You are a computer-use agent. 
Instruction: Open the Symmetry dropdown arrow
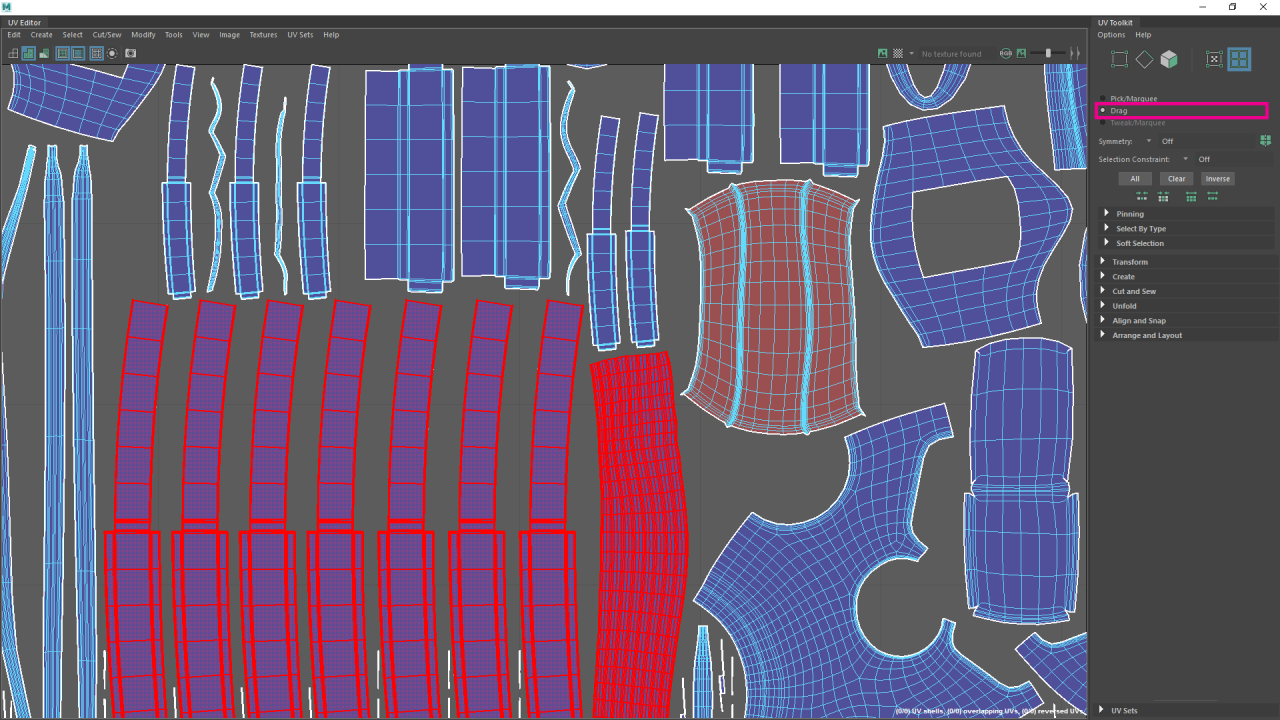coord(1149,141)
